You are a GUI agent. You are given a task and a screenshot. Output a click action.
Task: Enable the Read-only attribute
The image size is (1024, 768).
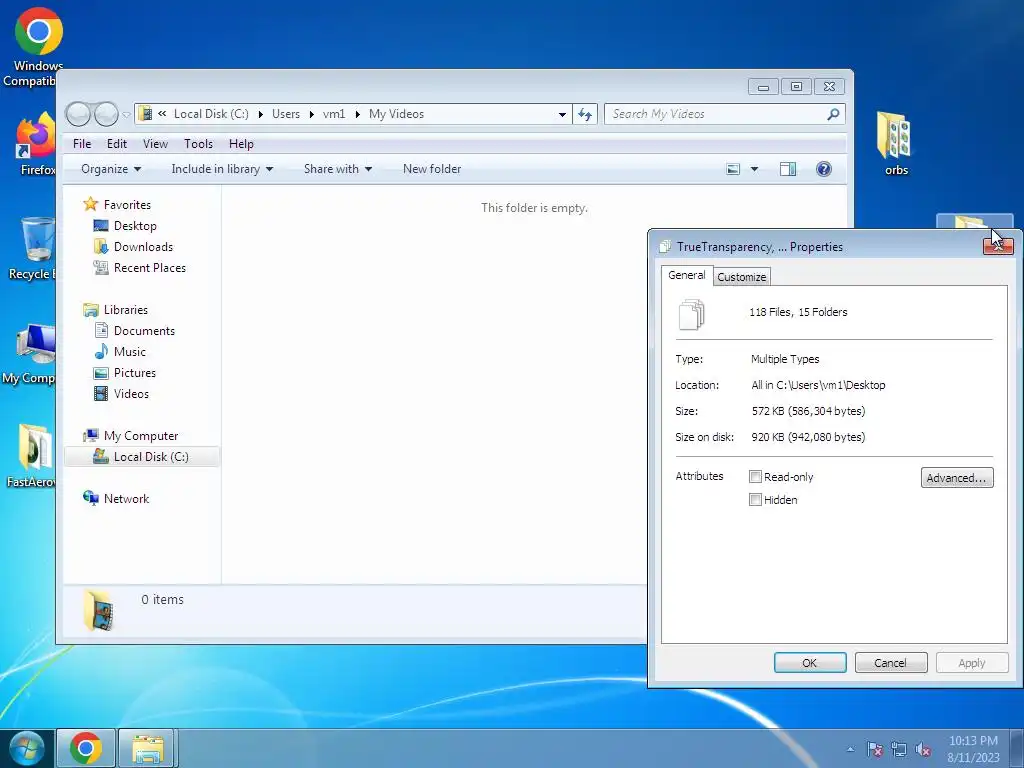tap(756, 477)
